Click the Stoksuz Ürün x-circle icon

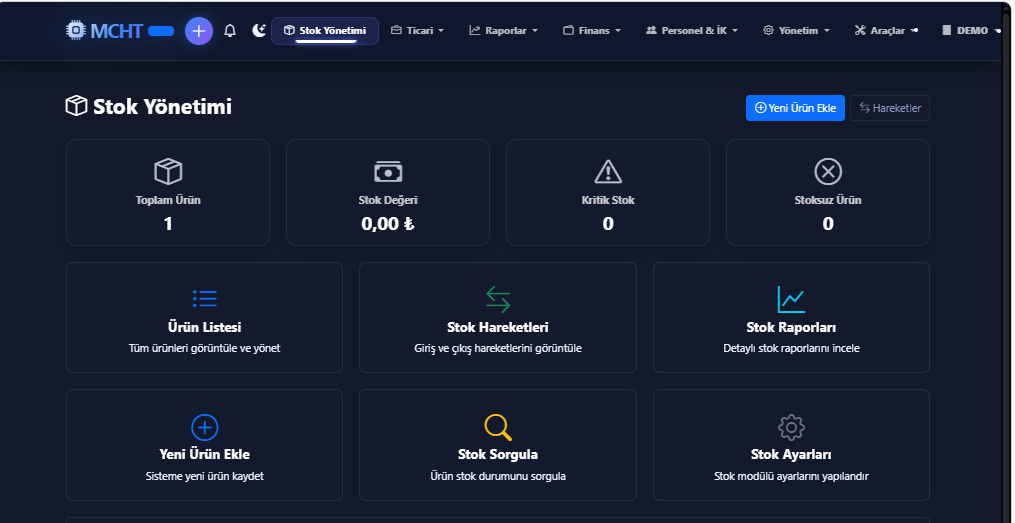coord(828,172)
